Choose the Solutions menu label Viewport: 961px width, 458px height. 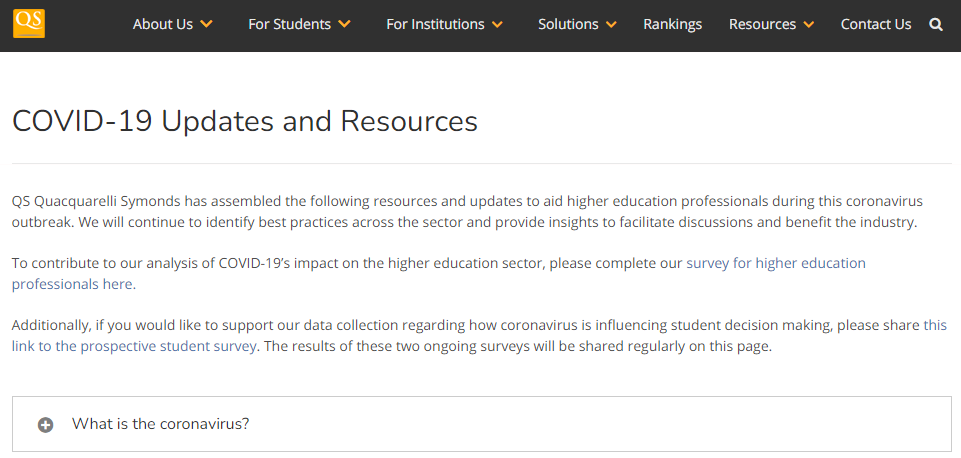point(568,24)
